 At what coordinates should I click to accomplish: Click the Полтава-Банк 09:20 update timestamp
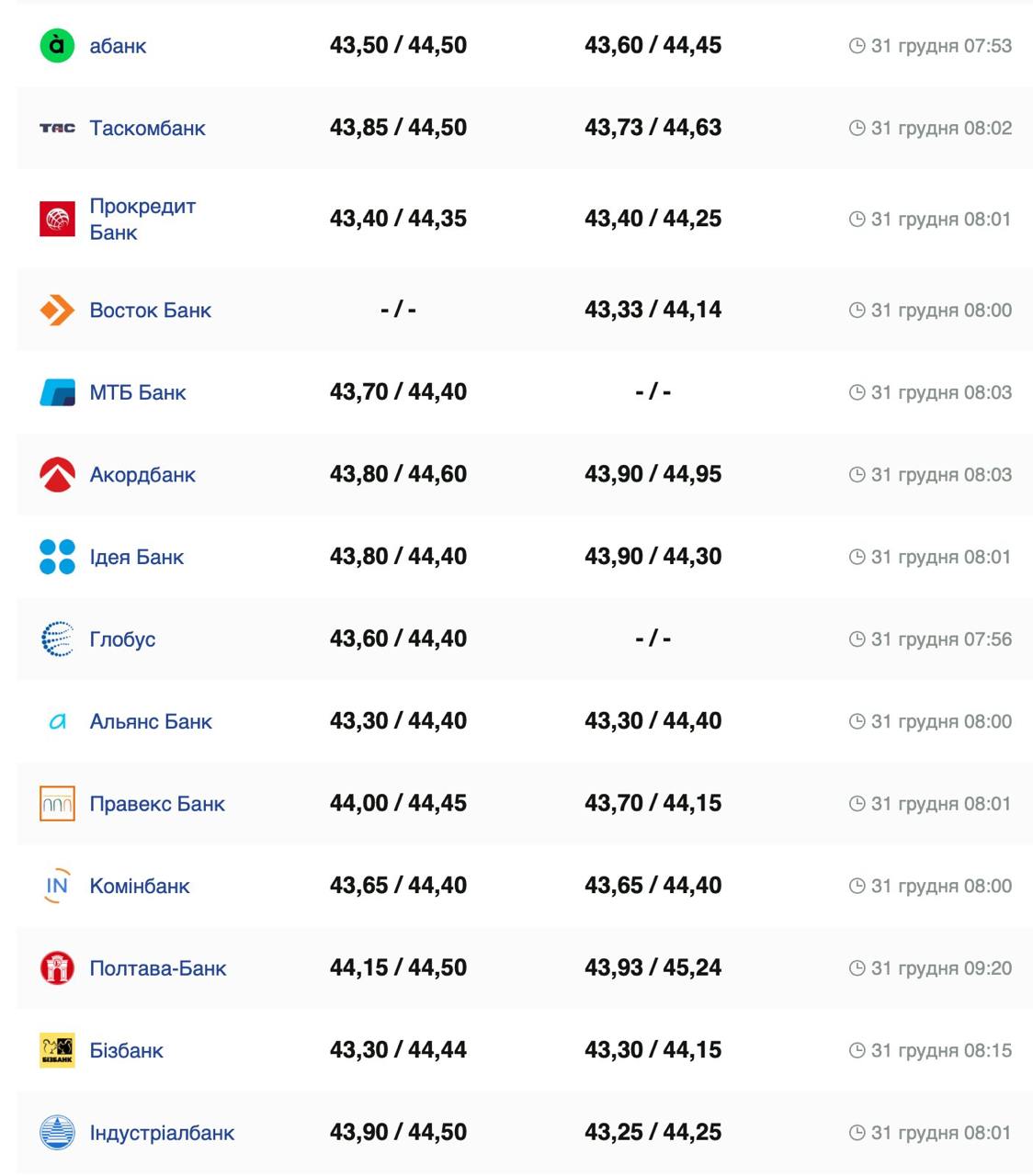click(940, 968)
